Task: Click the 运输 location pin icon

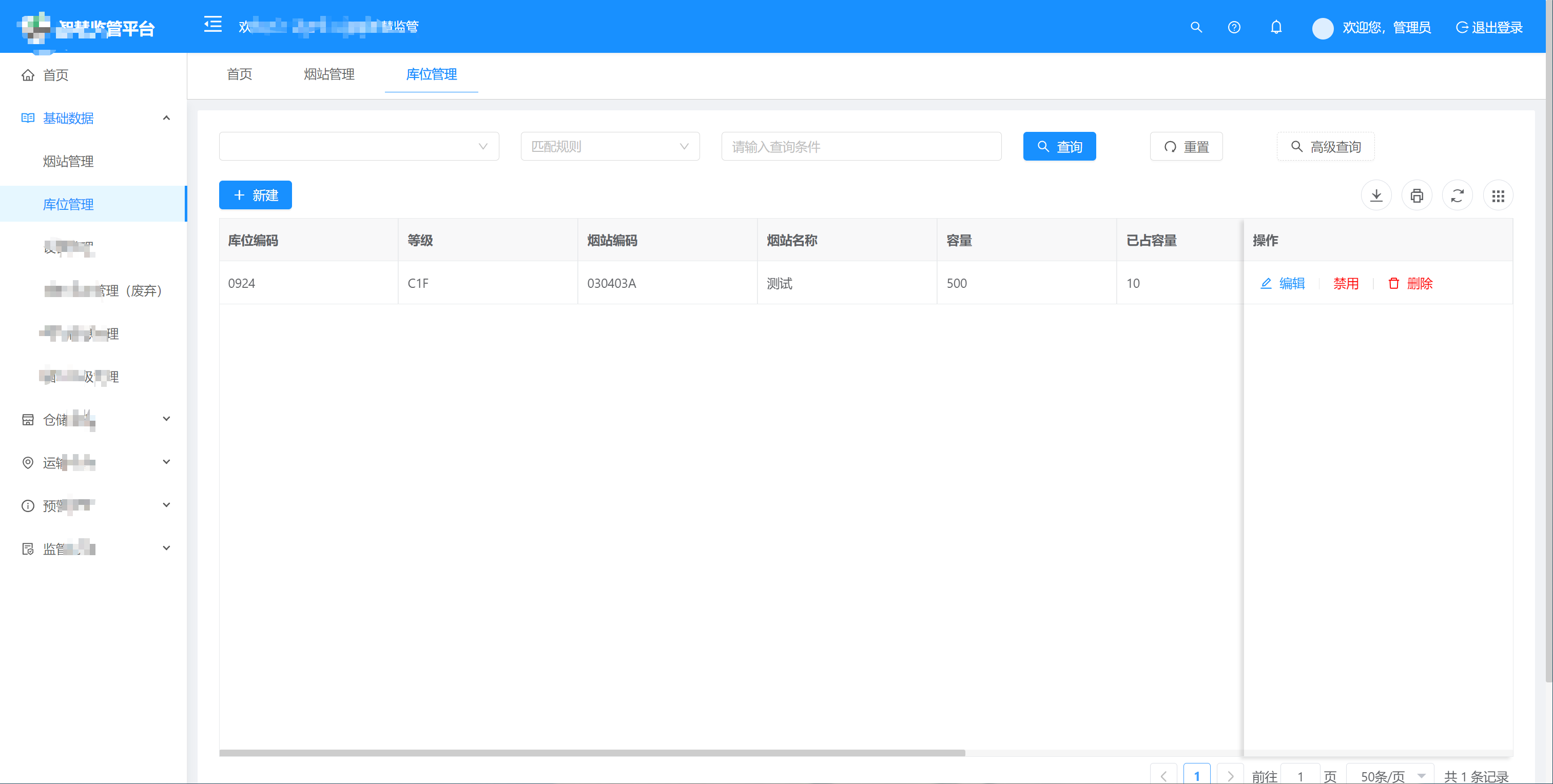Action: [x=28, y=462]
